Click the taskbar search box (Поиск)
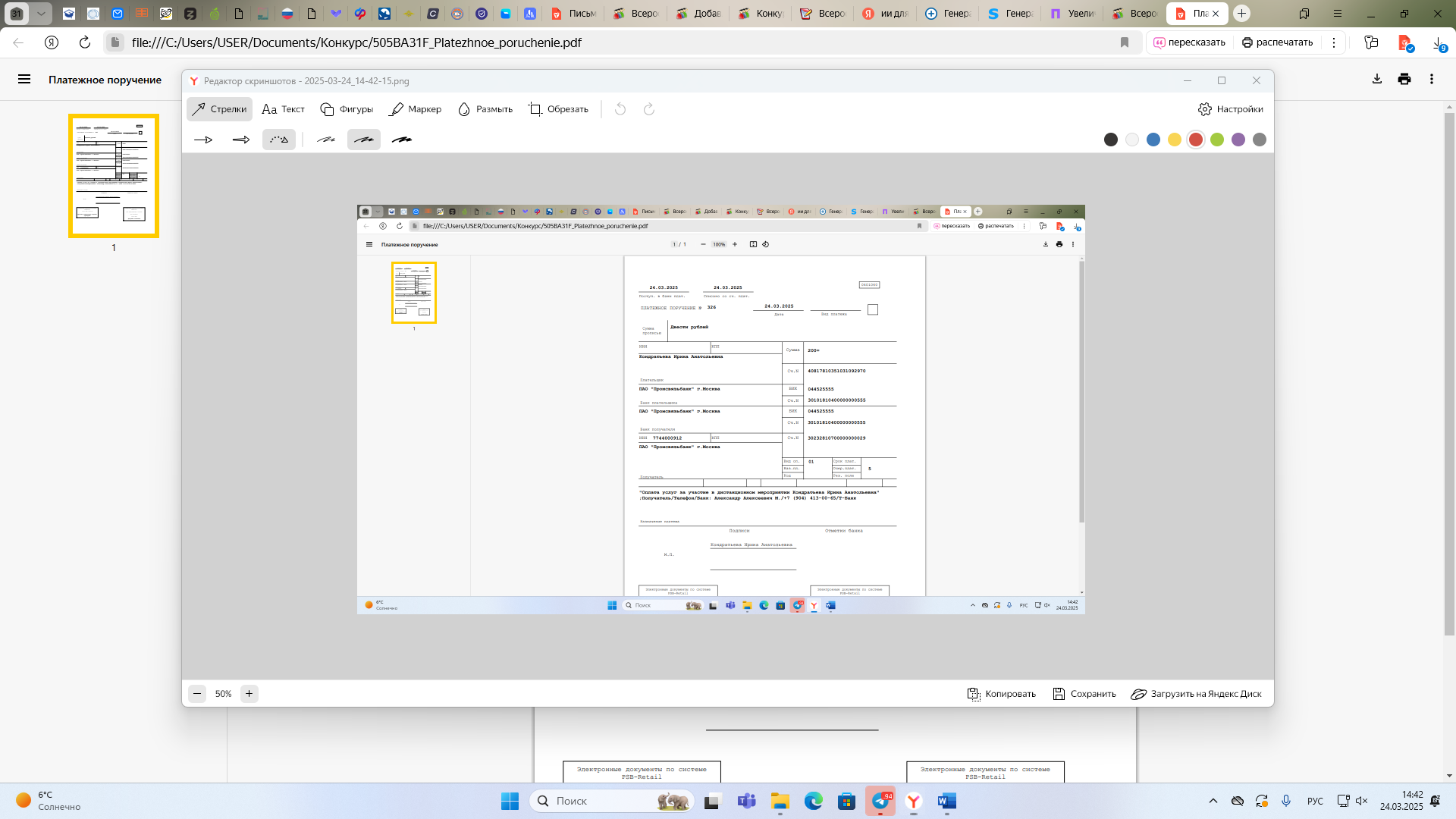 (x=611, y=801)
